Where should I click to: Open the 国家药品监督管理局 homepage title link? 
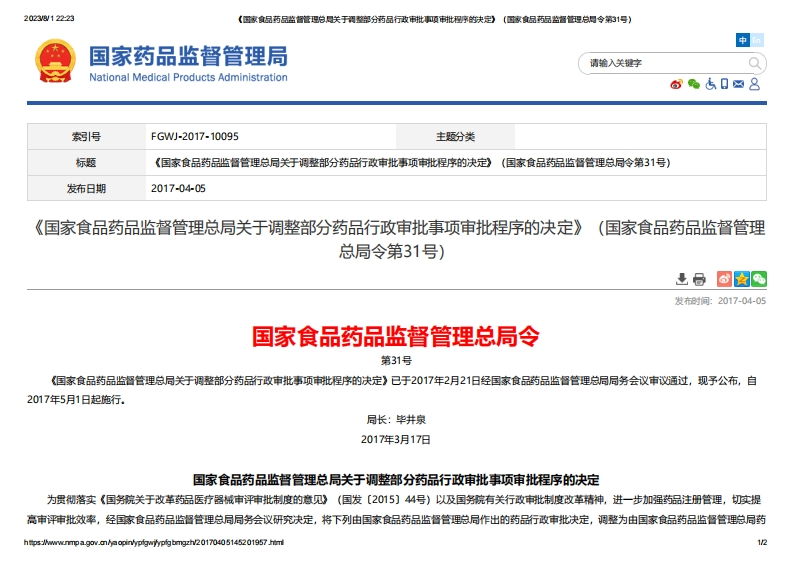click(x=188, y=57)
